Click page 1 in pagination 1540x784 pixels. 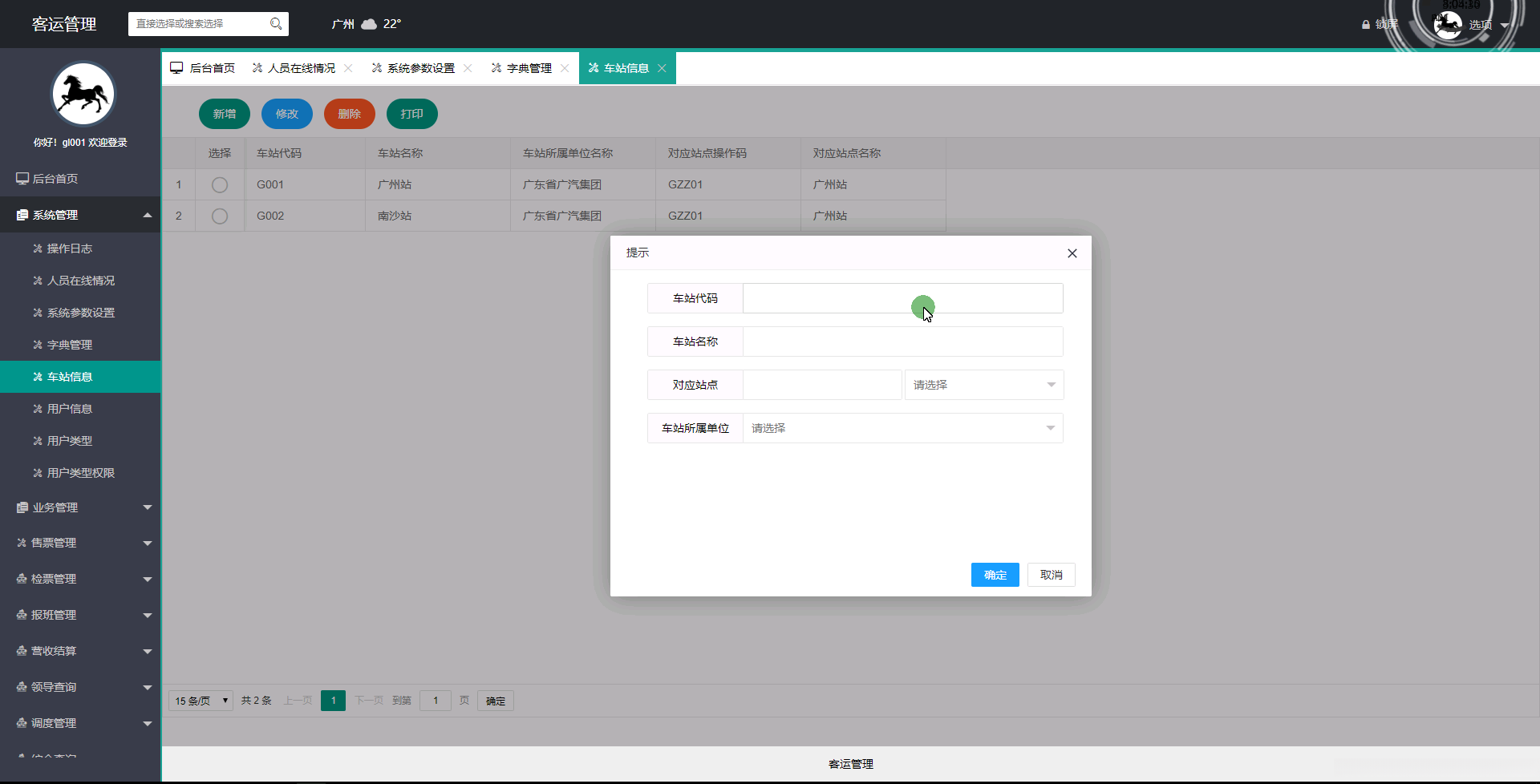(x=333, y=701)
